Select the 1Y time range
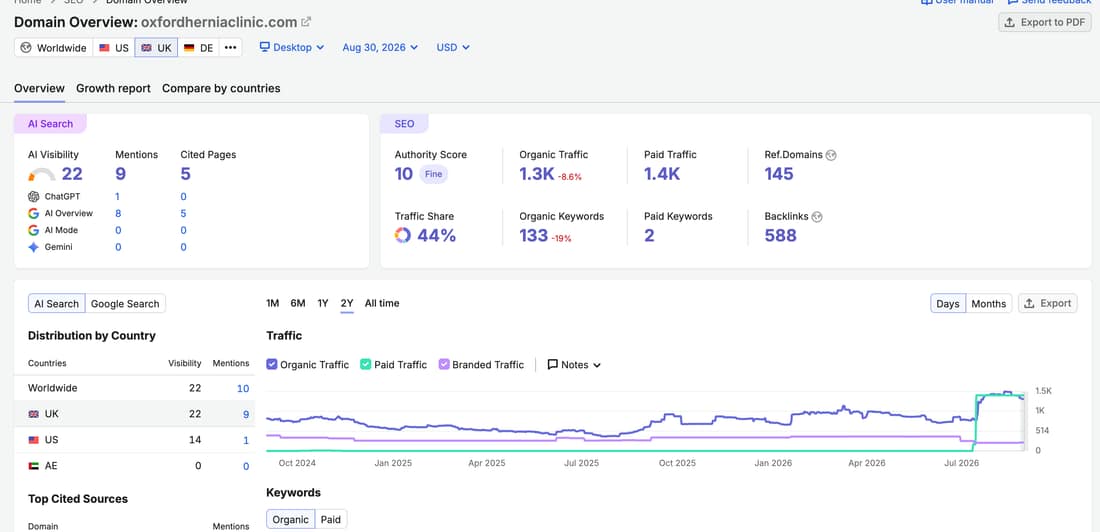 coord(323,303)
